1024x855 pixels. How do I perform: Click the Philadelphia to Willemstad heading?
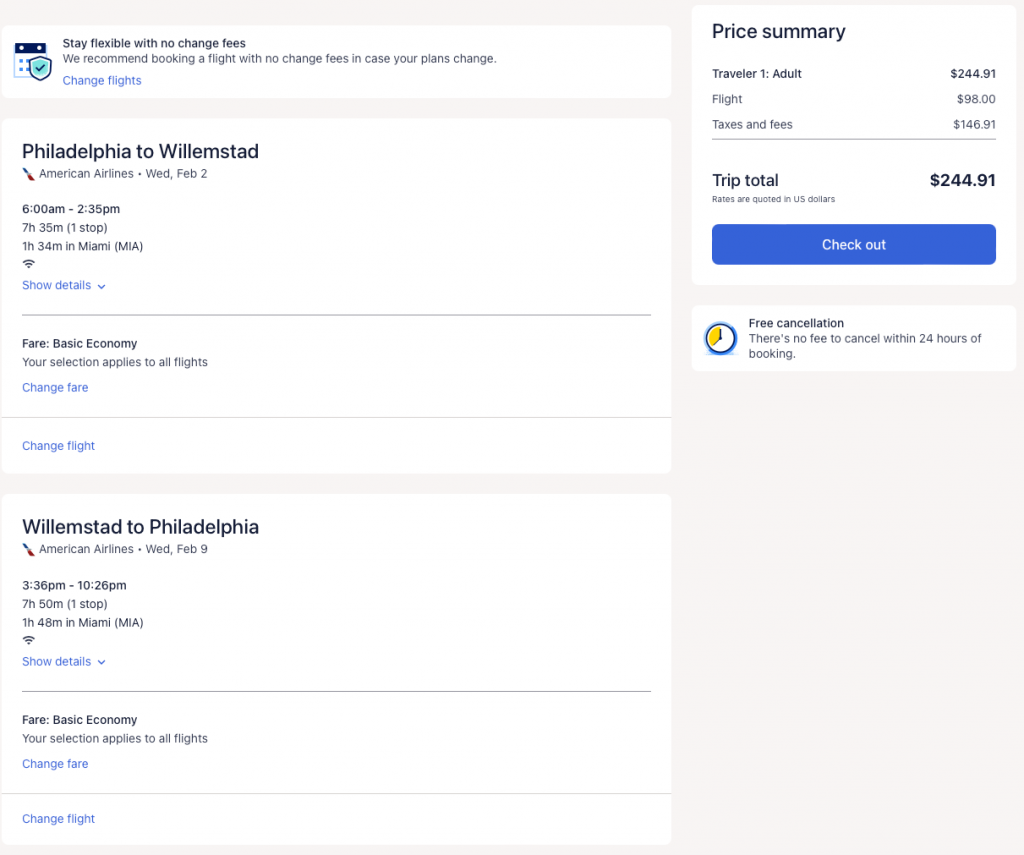coord(140,152)
